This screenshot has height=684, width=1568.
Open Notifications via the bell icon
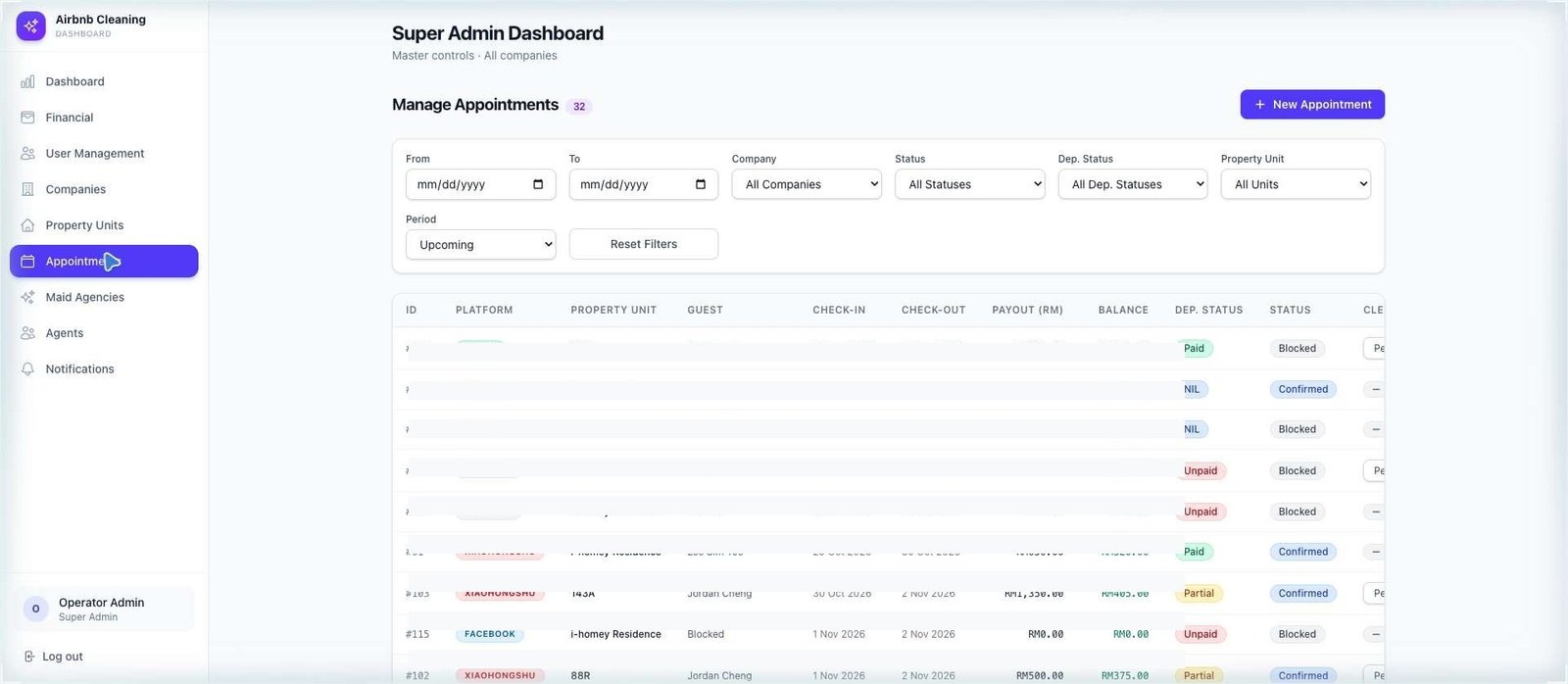click(27, 369)
